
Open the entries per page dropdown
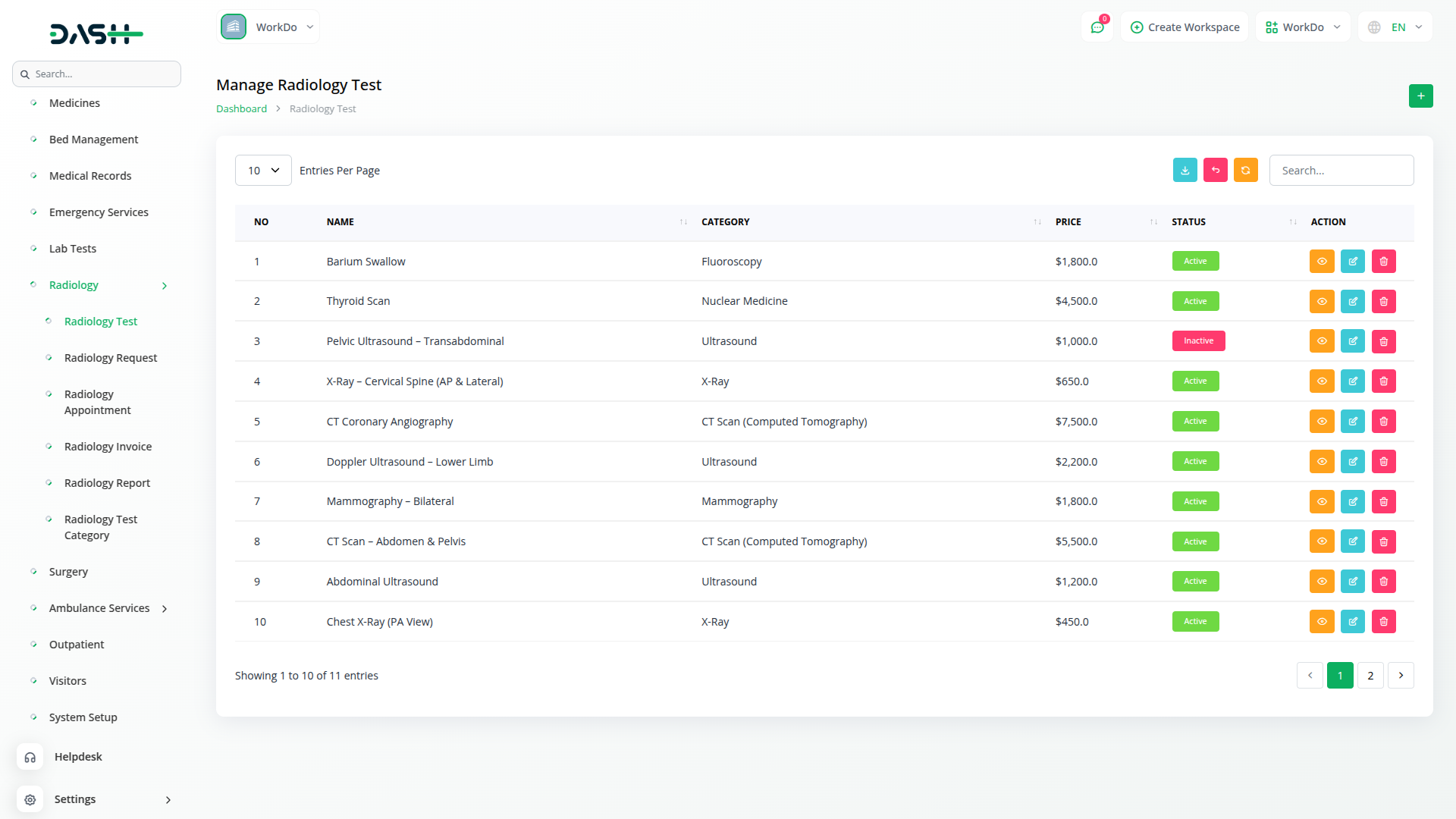[263, 171]
